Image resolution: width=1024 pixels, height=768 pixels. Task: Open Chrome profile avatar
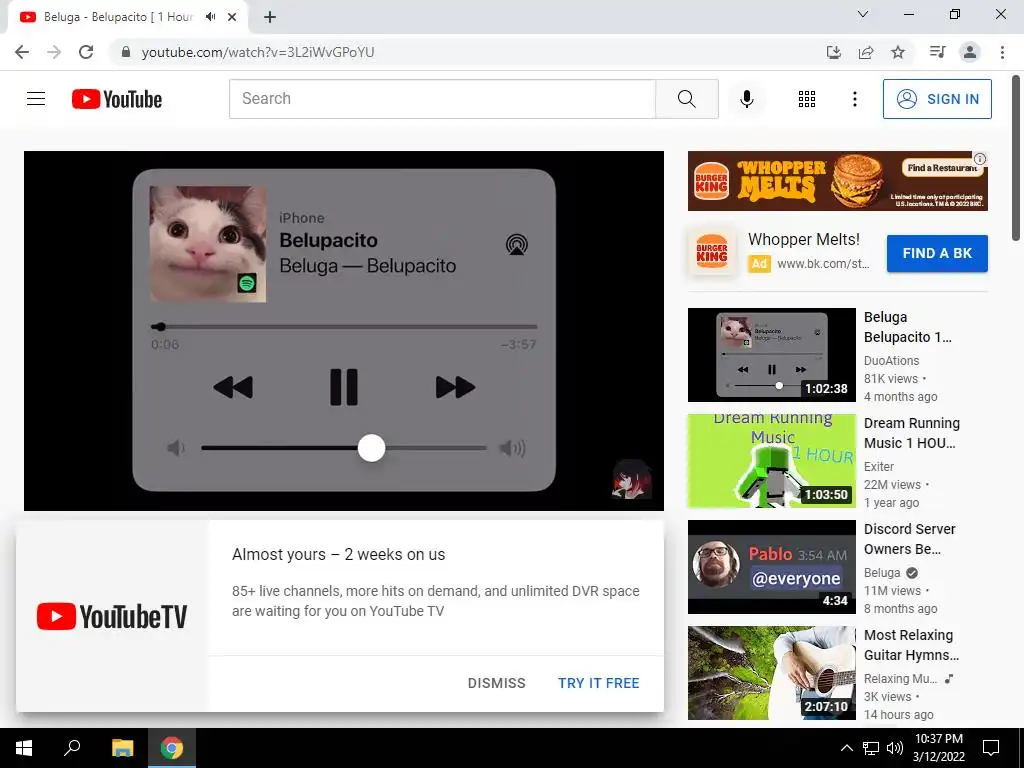point(970,52)
